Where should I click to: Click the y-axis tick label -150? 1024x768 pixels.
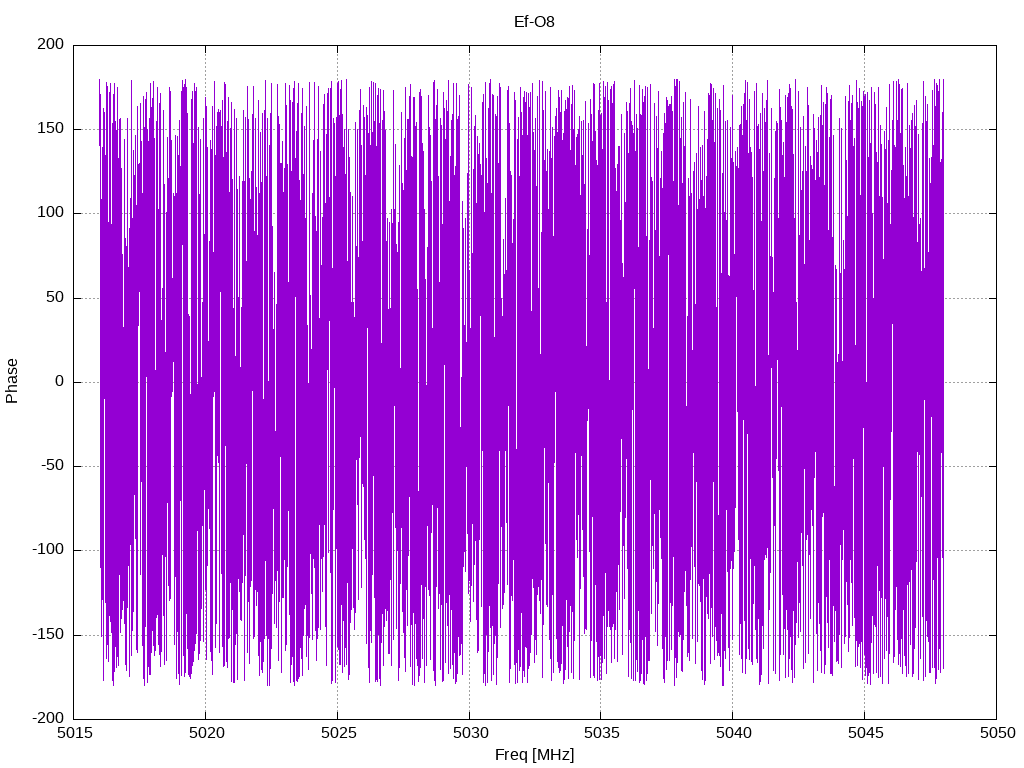[x=48, y=634]
